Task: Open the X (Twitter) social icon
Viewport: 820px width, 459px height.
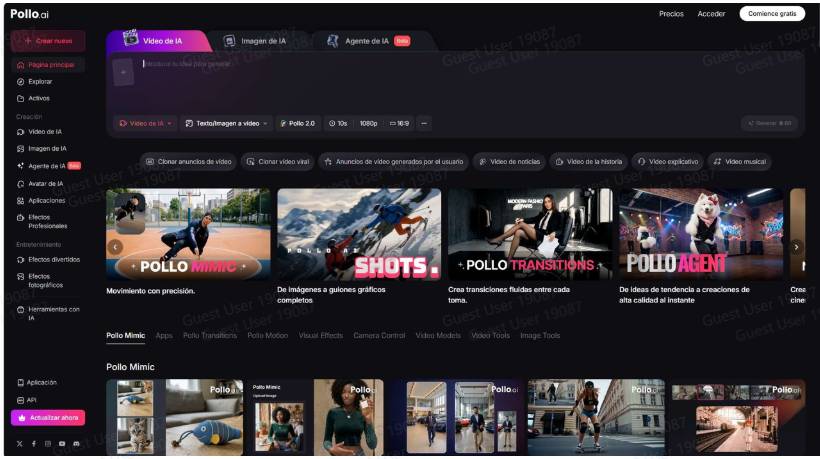Action: (19, 443)
